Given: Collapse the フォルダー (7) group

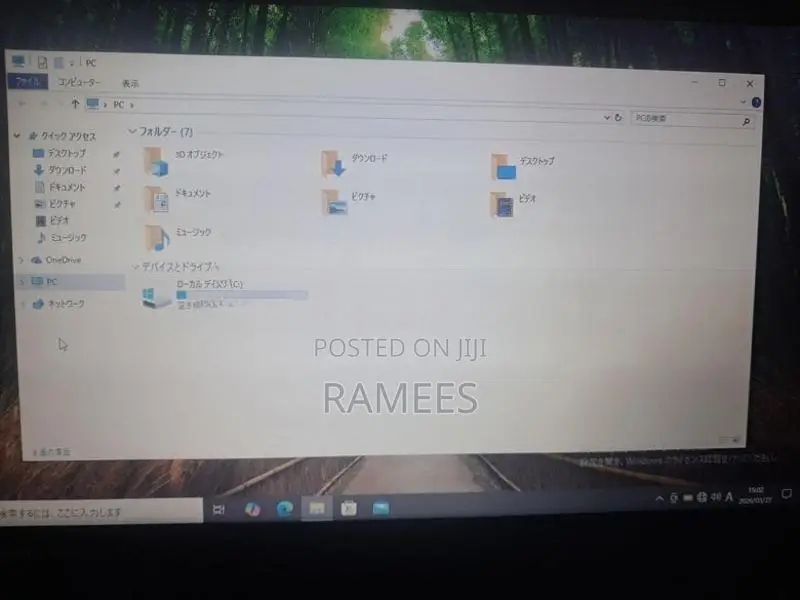Looking at the screenshot, I should pyautogui.click(x=133, y=132).
